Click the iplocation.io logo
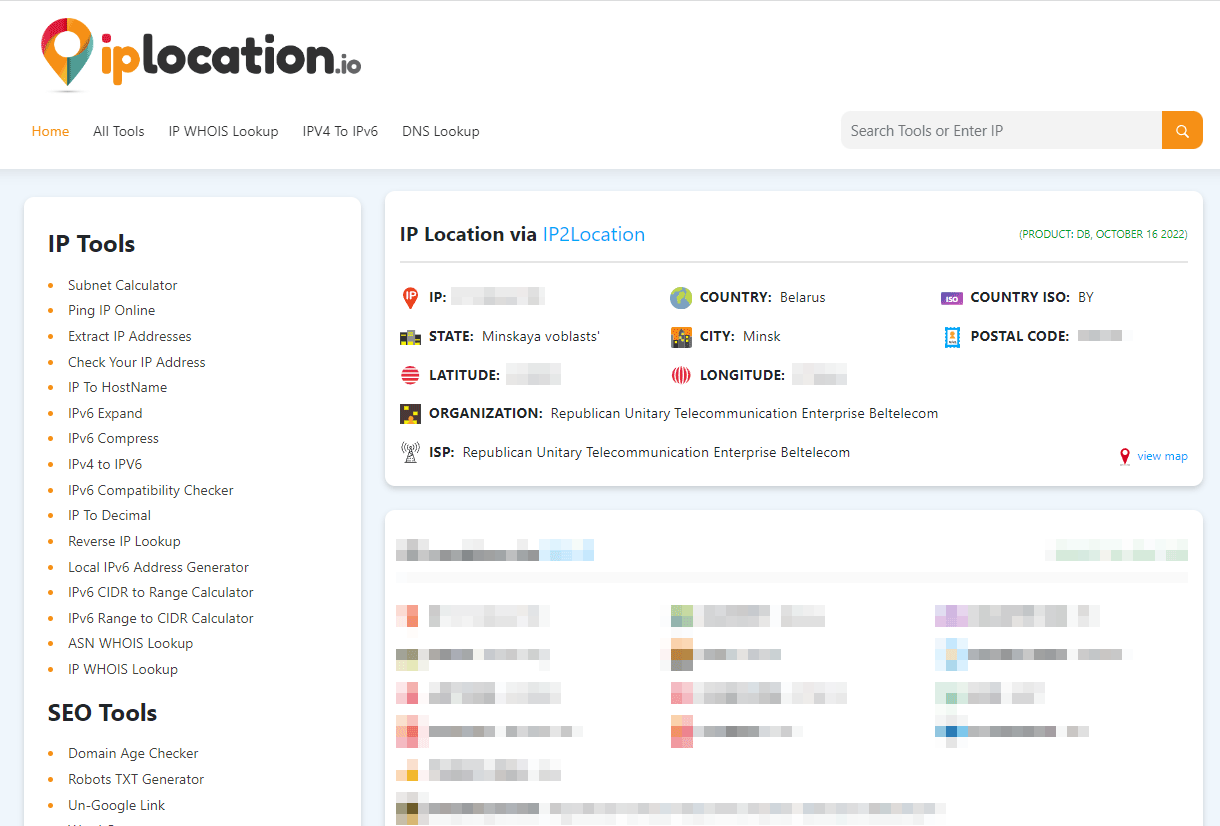This screenshot has height=826, width=1220. coord(201,54)
